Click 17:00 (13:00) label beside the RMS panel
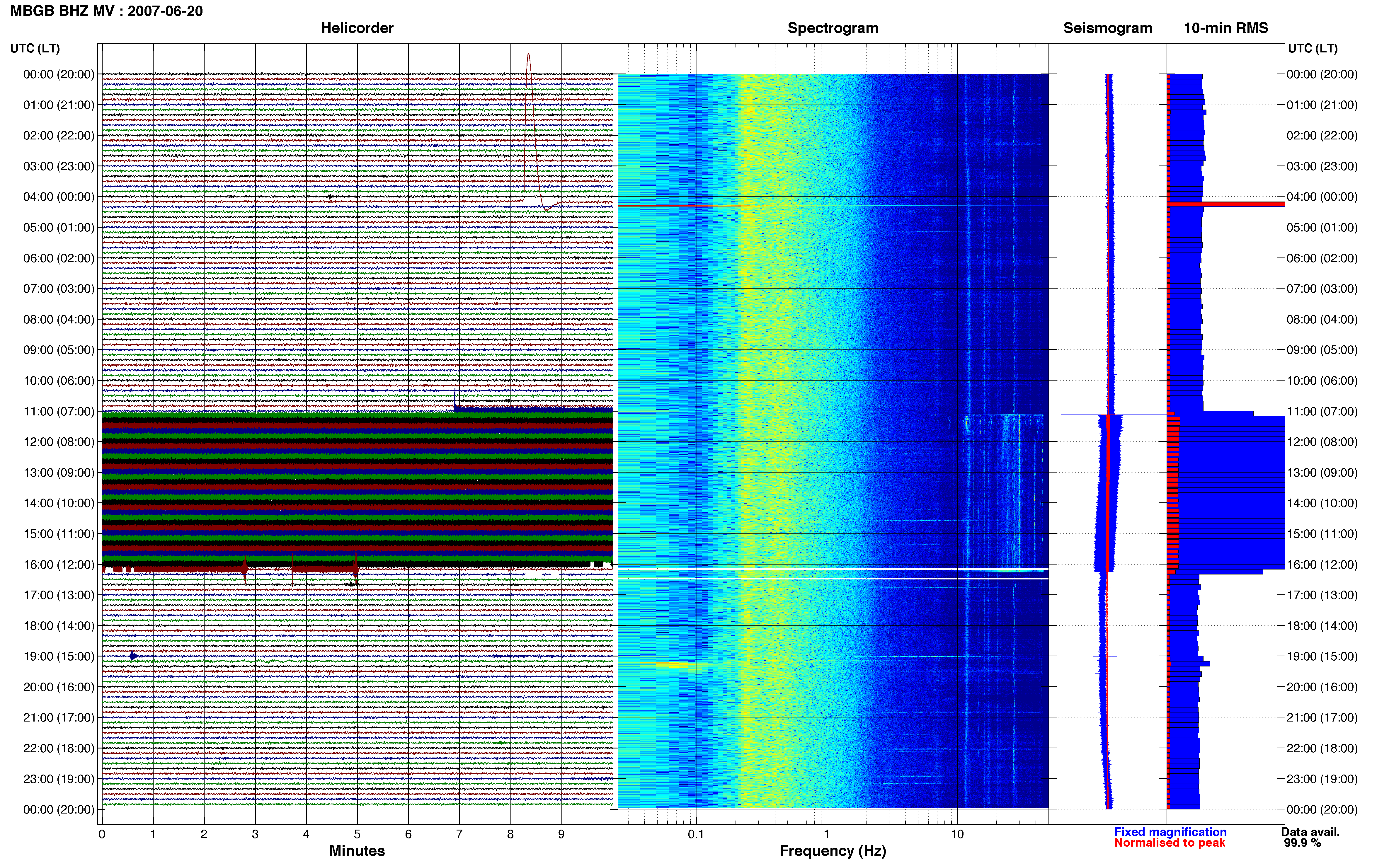1389x868 pixels. pyautogui.click(x=1322, y=595)
